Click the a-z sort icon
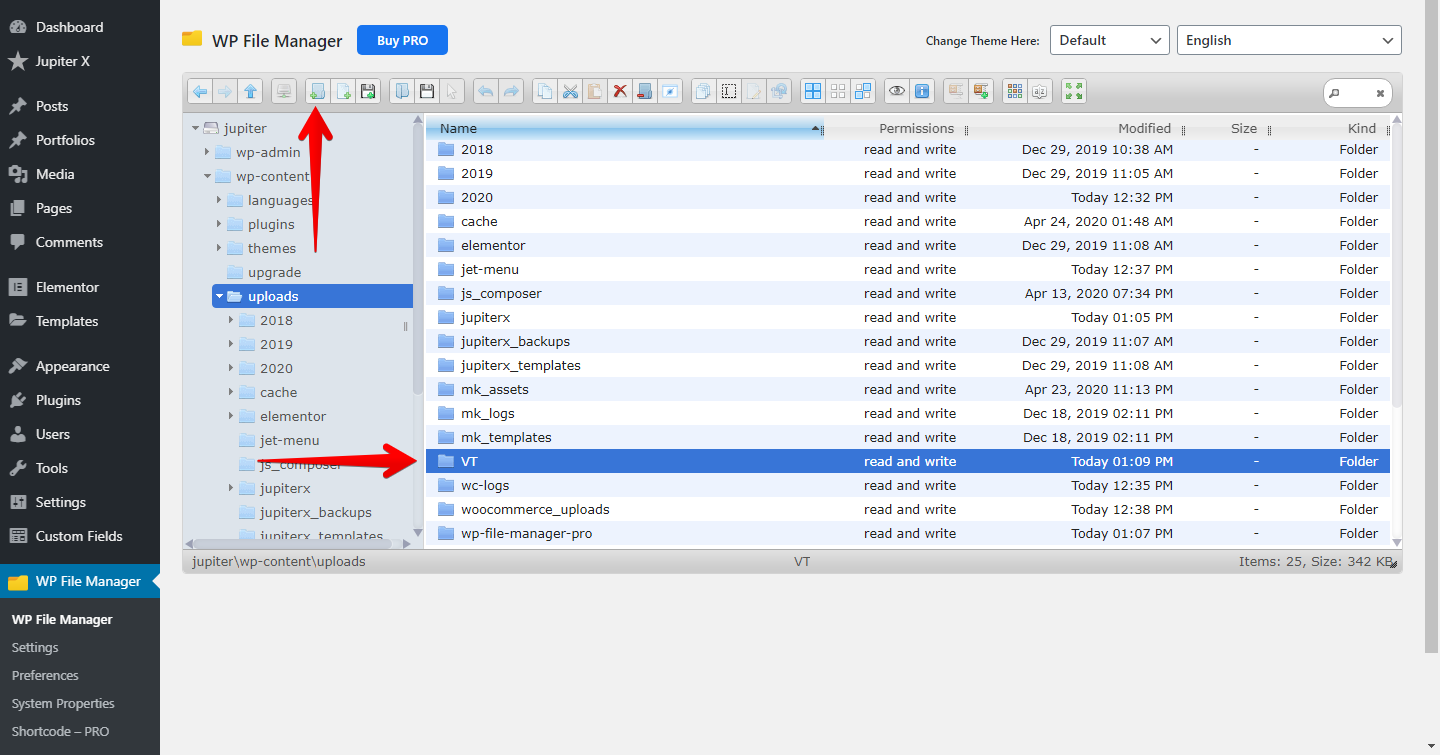The image size is (1440, 755). pyautogui.click(x=1040, y=91)
